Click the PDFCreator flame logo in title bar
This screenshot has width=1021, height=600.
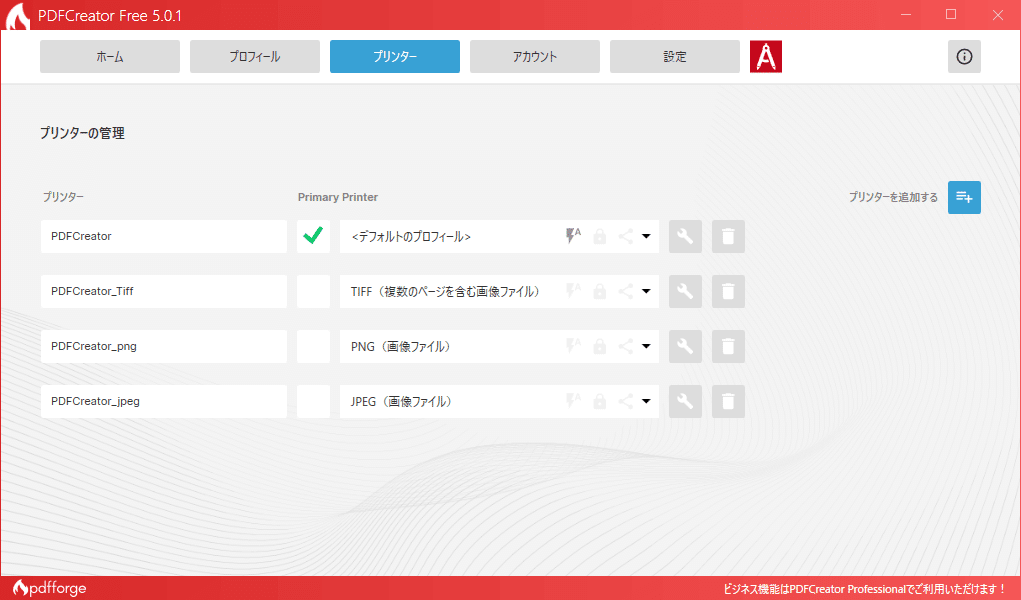[x=18, y=16]
